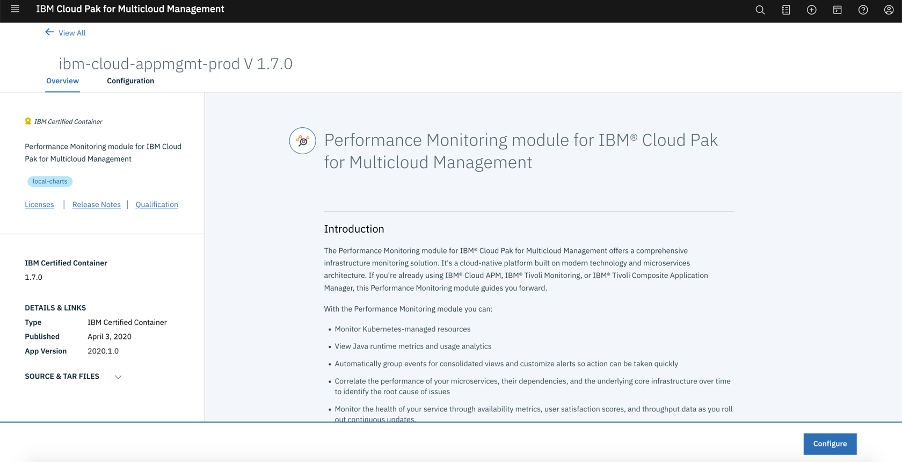Click the DETAILS & LINKS heading
Viewport: 902px width, 462px height.
tap(55, 308)
